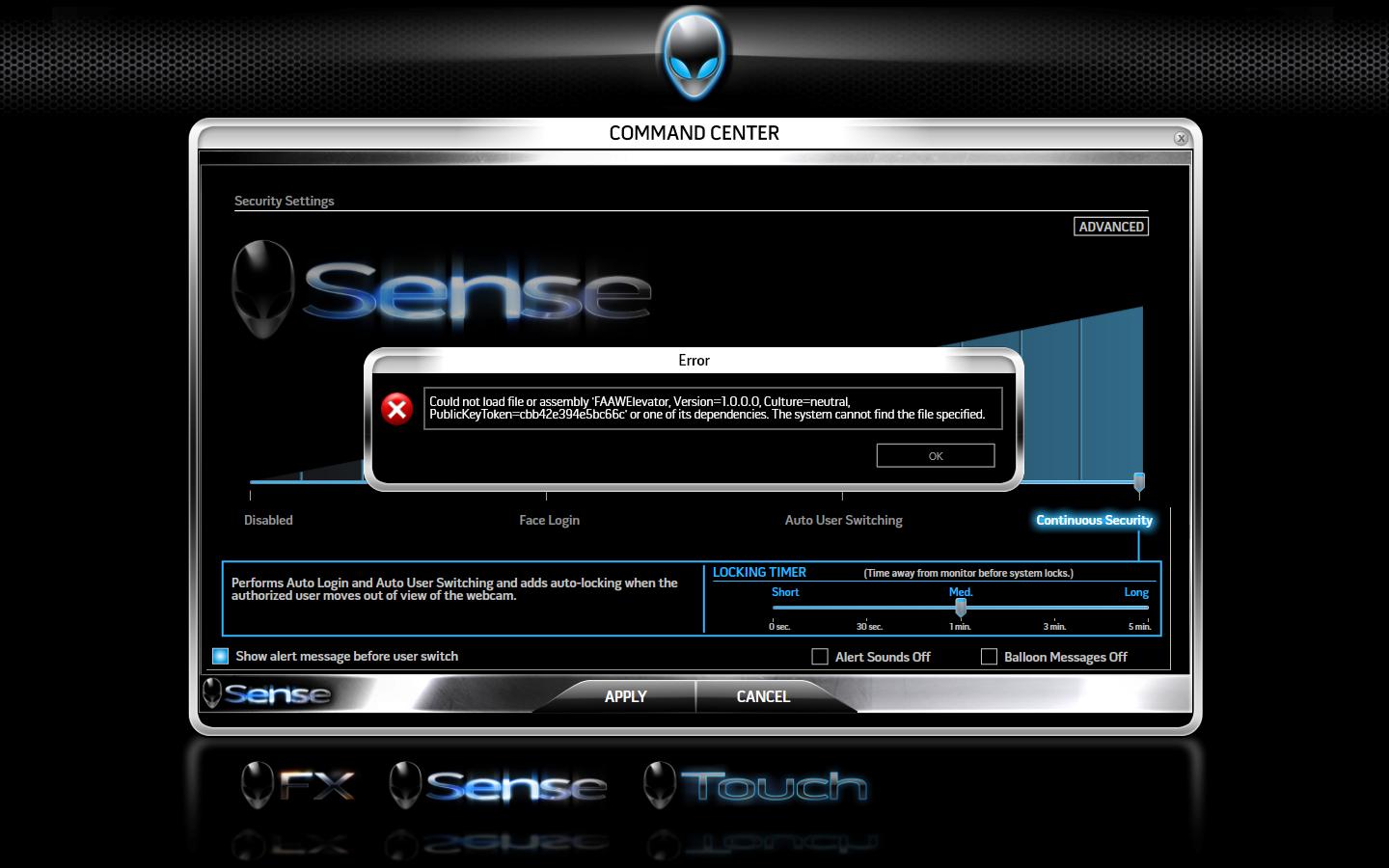Viewport: 1389px width, 868px height.
Task: Click the Security Settings heading
Action: click(284, 201)
